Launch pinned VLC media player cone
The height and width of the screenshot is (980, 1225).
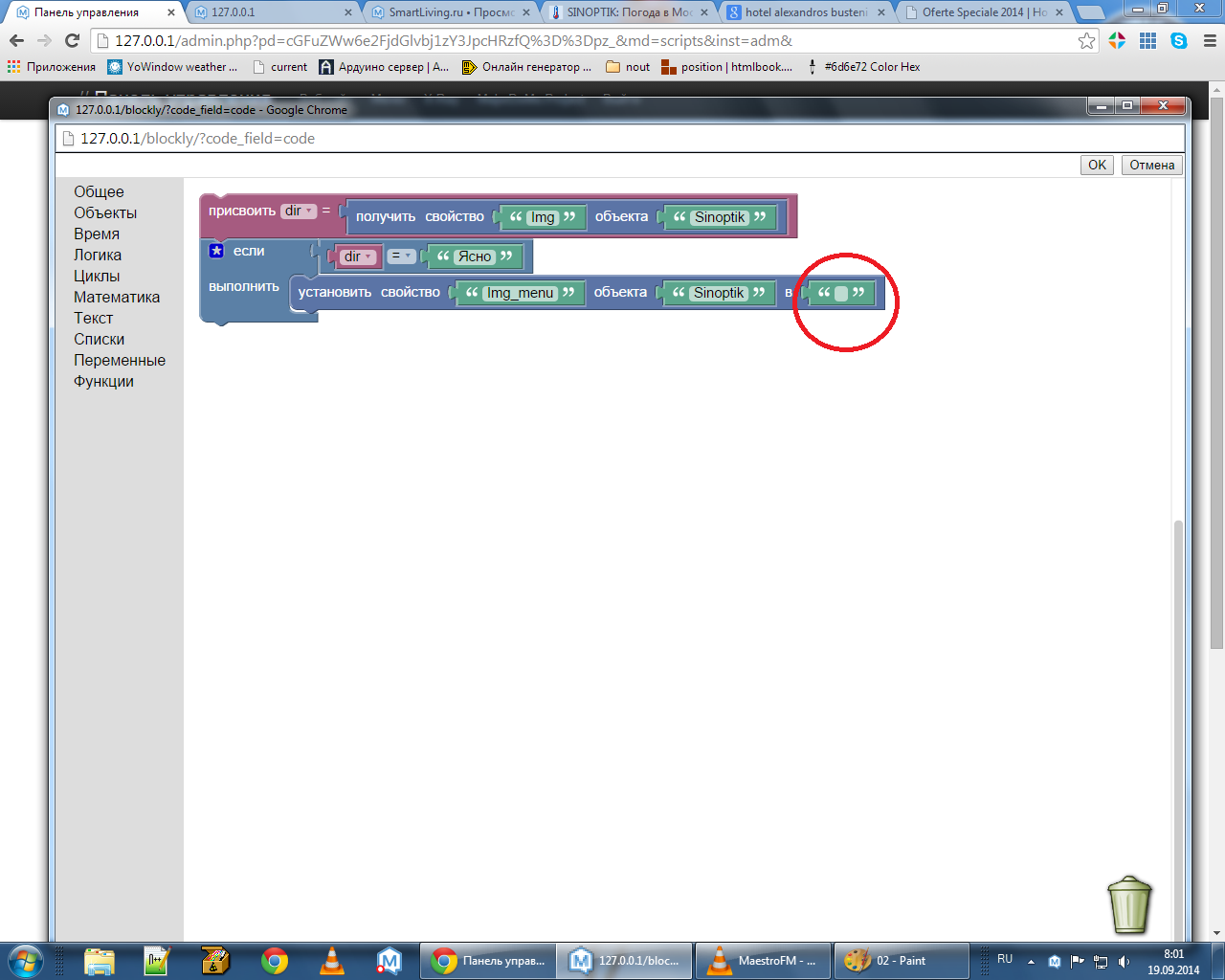tap(332, 960)
